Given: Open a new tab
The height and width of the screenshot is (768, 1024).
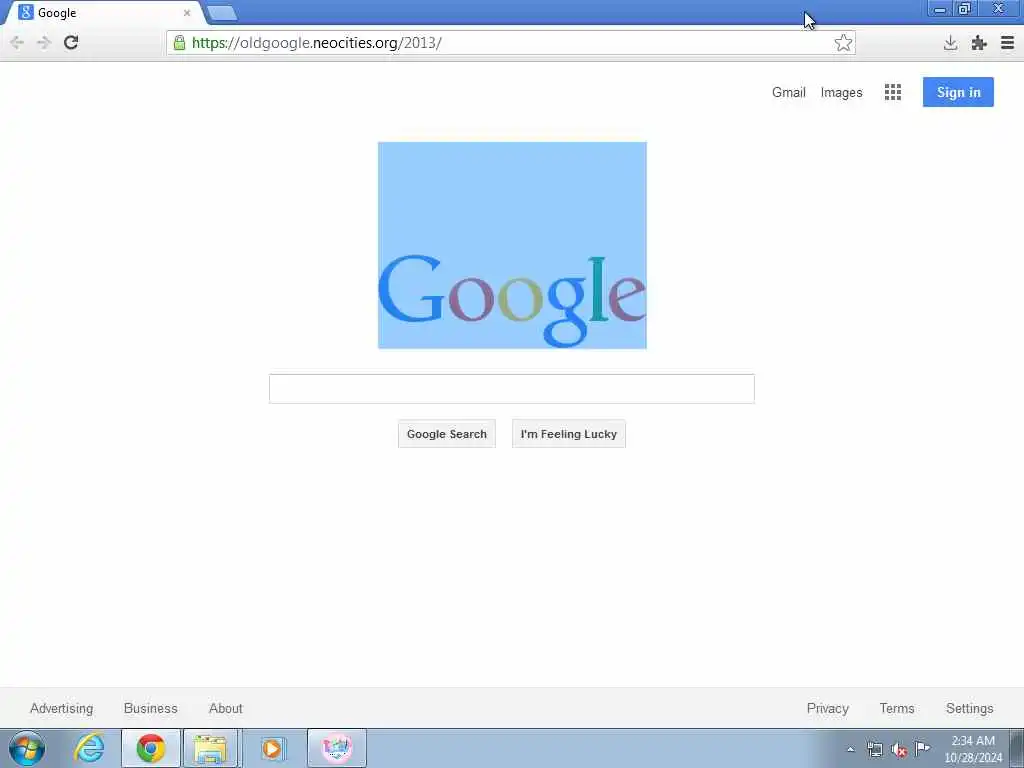Looking at the screenshot, I should click(x=222, y=13).
